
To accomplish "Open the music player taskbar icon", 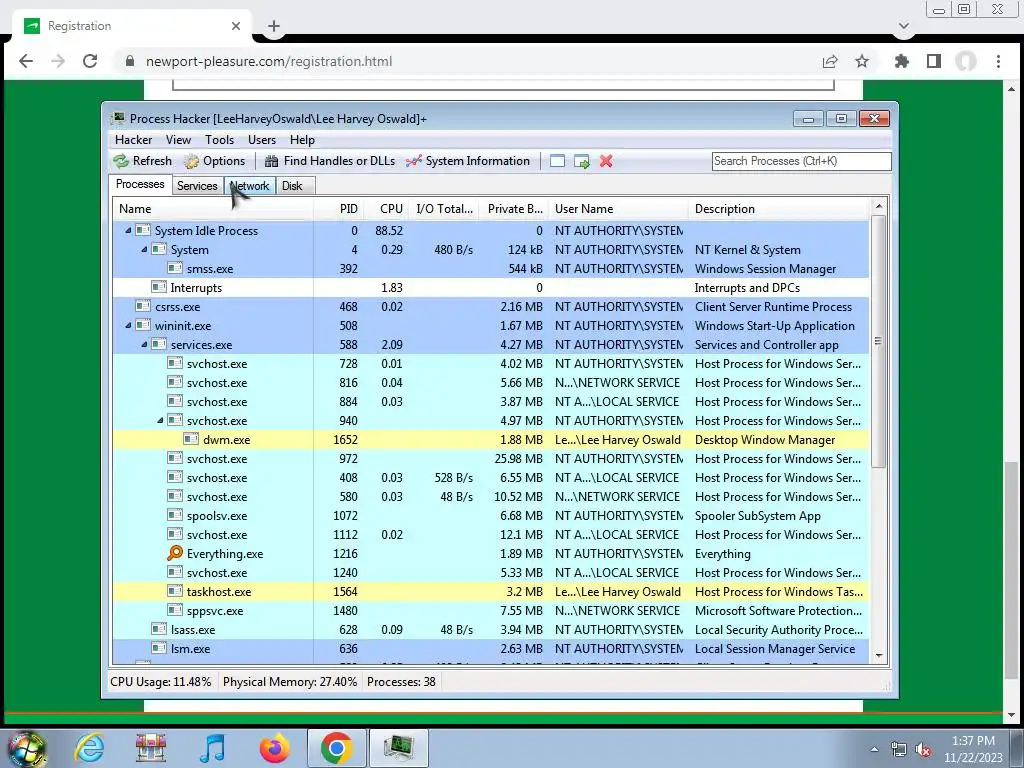I will click(x=212, y=748).
